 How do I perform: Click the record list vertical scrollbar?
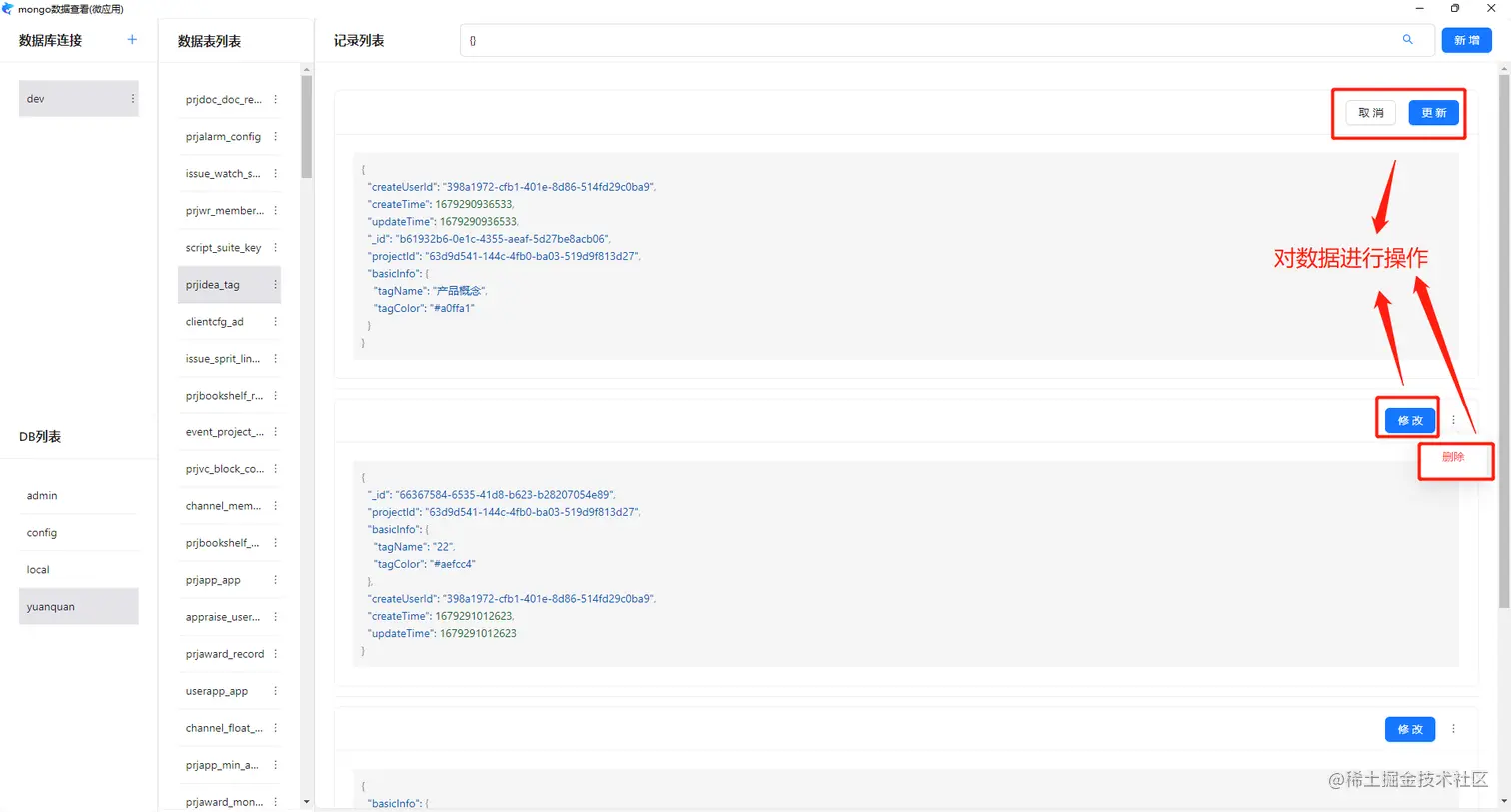tap(1504, 341)
